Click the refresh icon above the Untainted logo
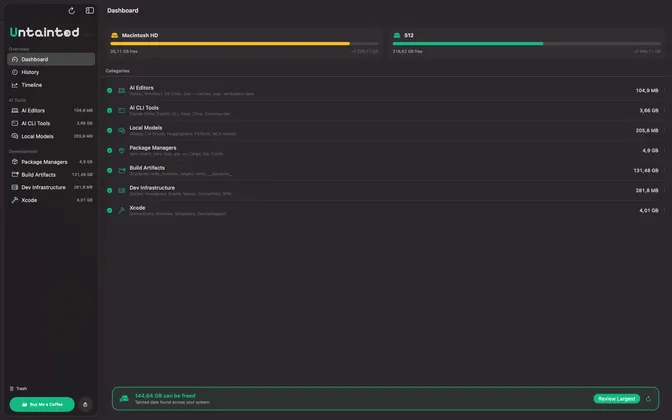The image size is (672, 420). coord(72,11)
